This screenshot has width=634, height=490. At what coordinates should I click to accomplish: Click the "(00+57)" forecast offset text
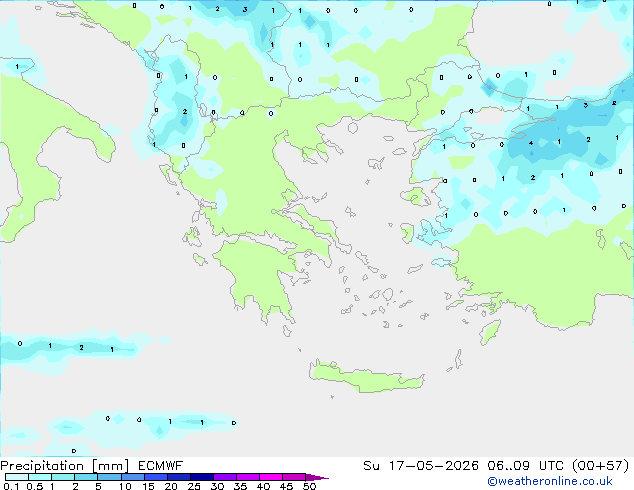coord(601,466)
